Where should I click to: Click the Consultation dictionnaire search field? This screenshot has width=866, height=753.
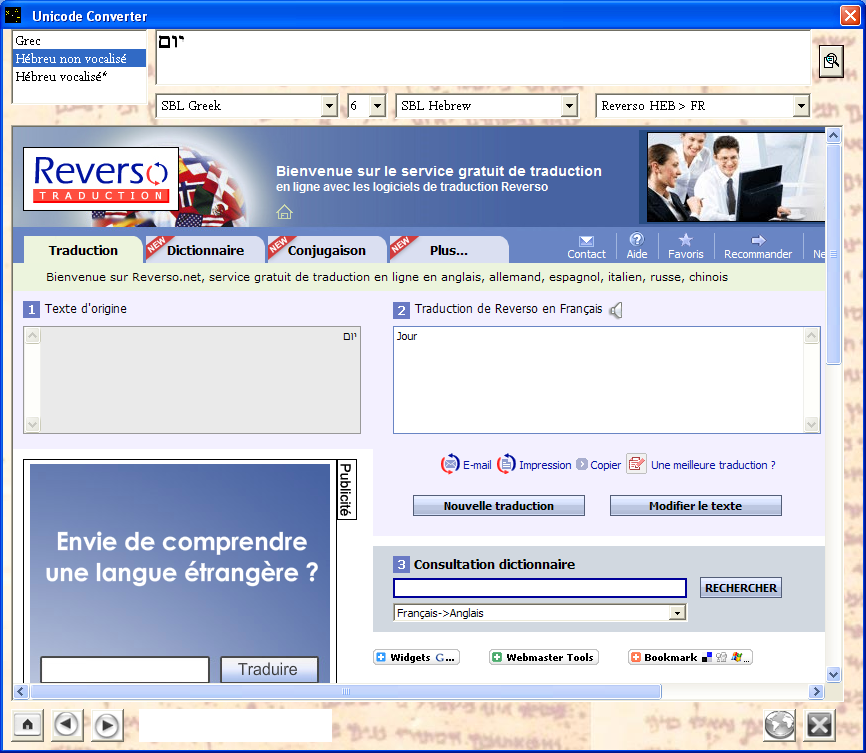click(540, 588)
